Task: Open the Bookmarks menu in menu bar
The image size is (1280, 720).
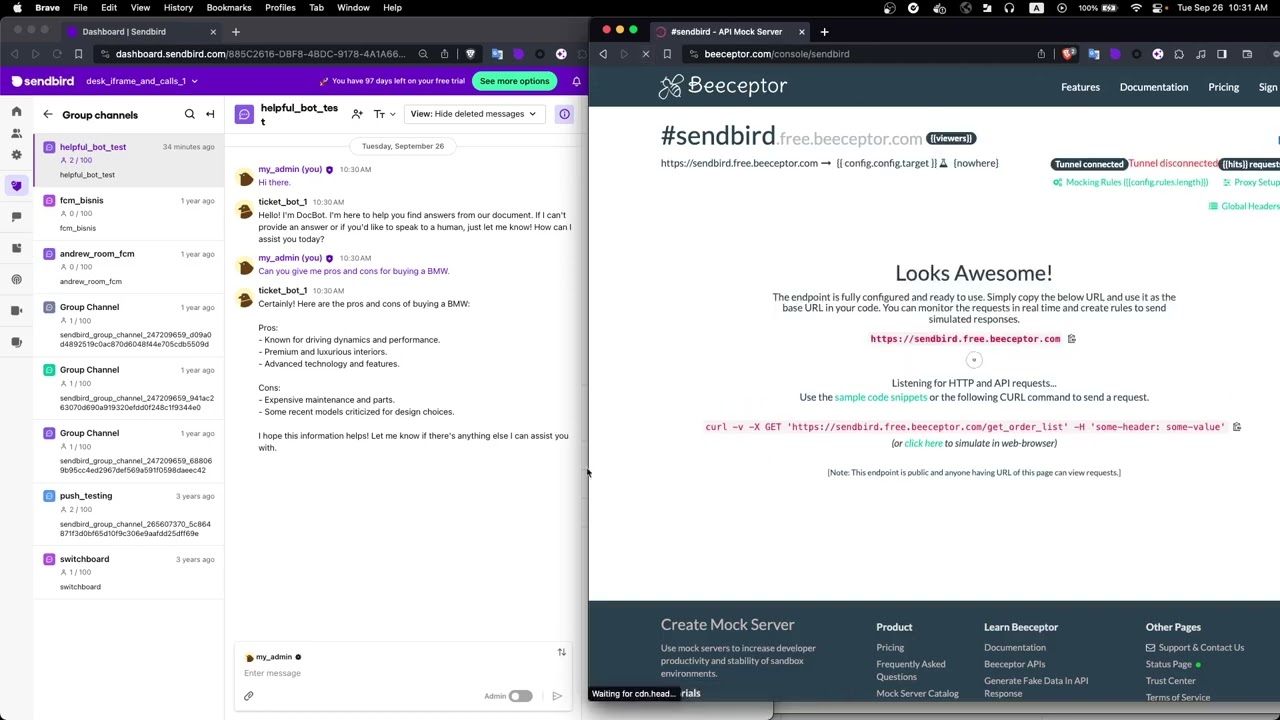Action: pos(229,8)
